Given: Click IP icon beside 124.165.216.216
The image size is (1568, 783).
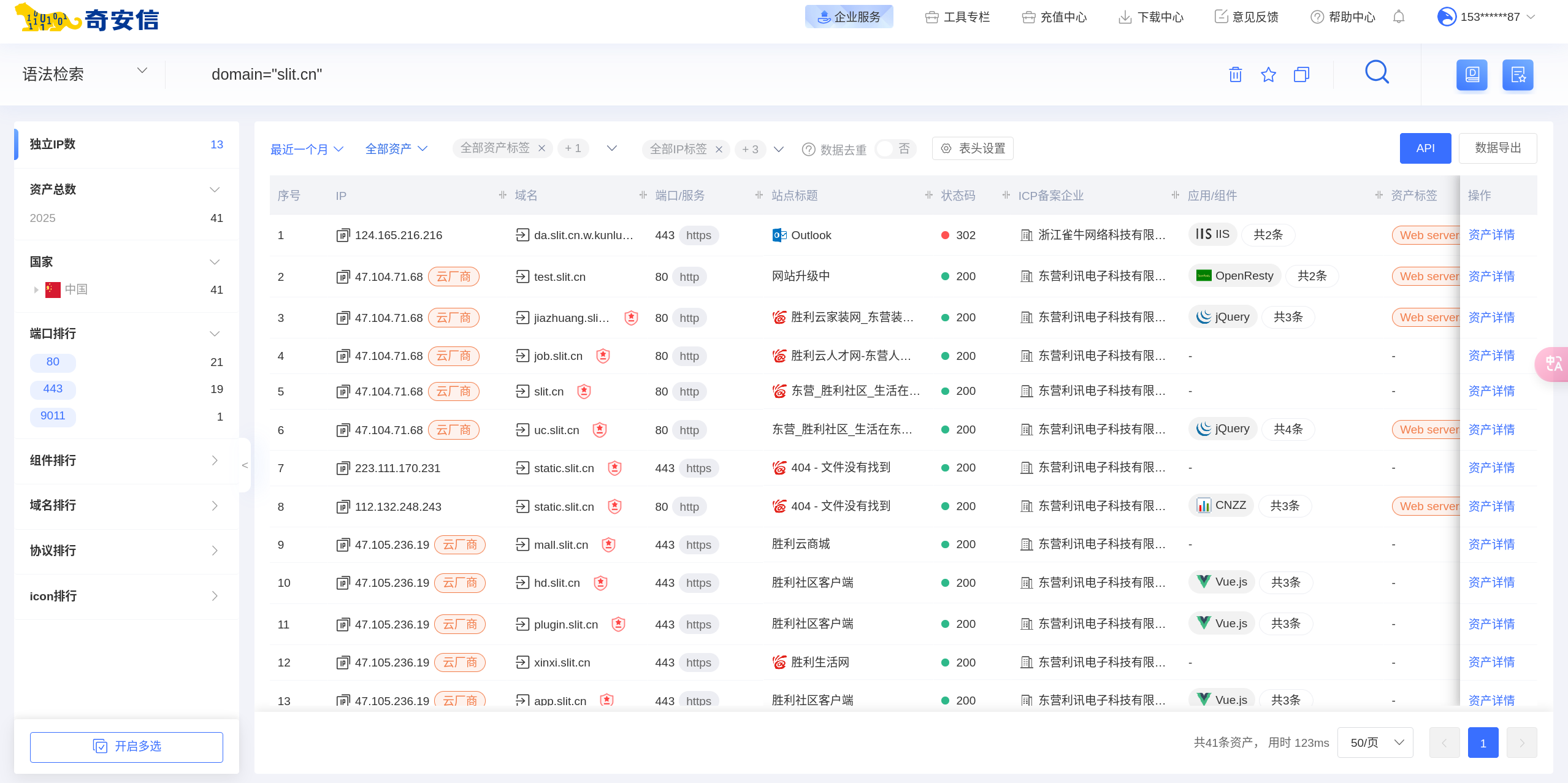Looking at the screenshot, I should [343, 235].
